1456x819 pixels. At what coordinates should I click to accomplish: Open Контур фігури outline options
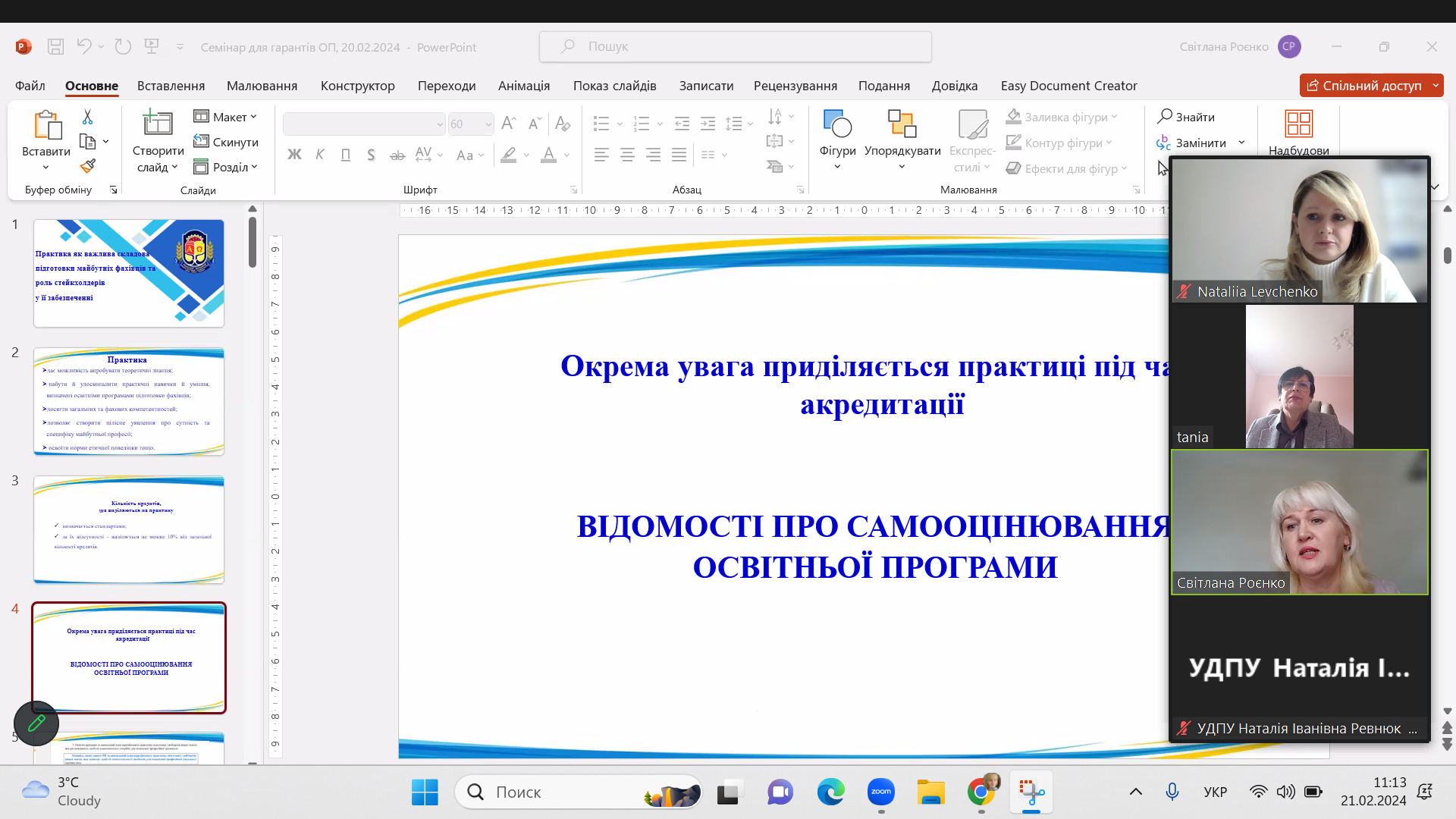(1059, 143)
